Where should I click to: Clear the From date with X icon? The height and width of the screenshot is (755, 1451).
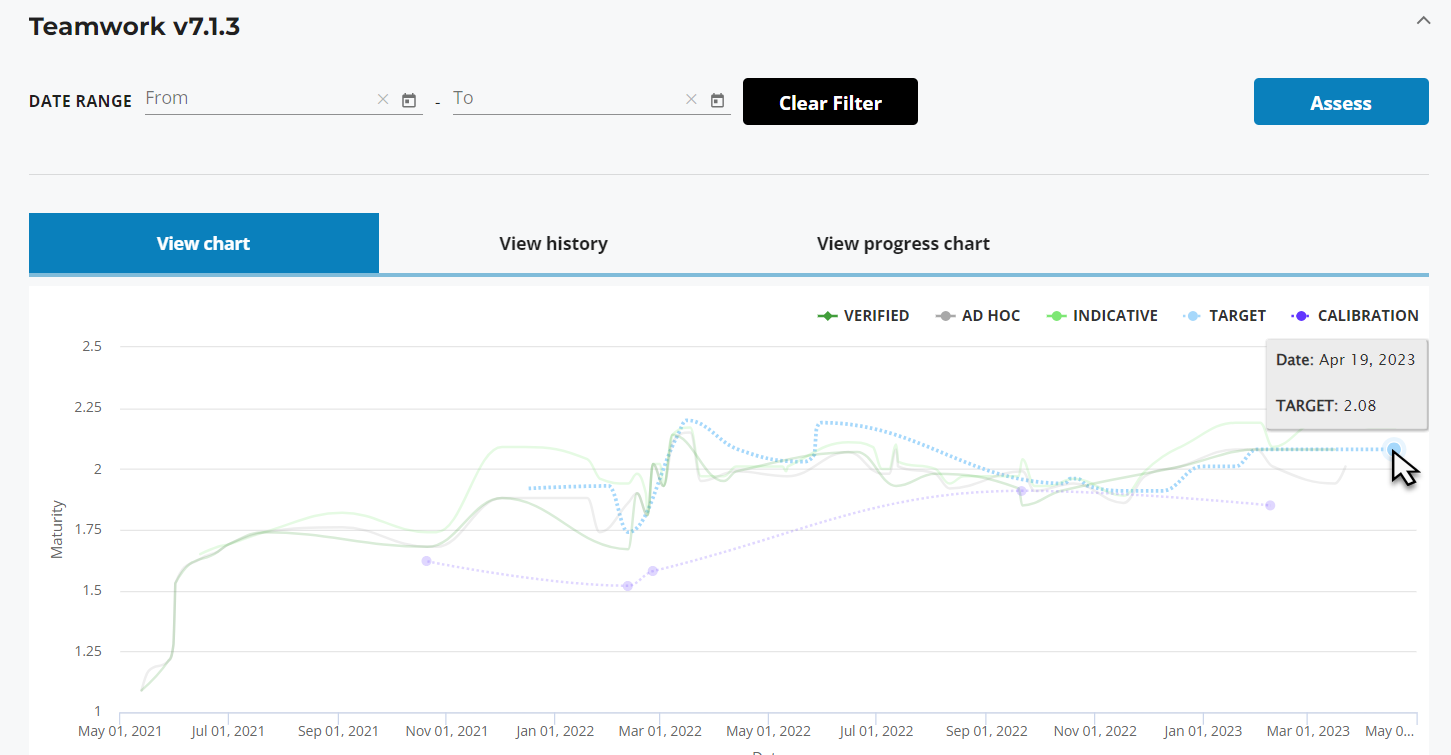tap(382, 100)
